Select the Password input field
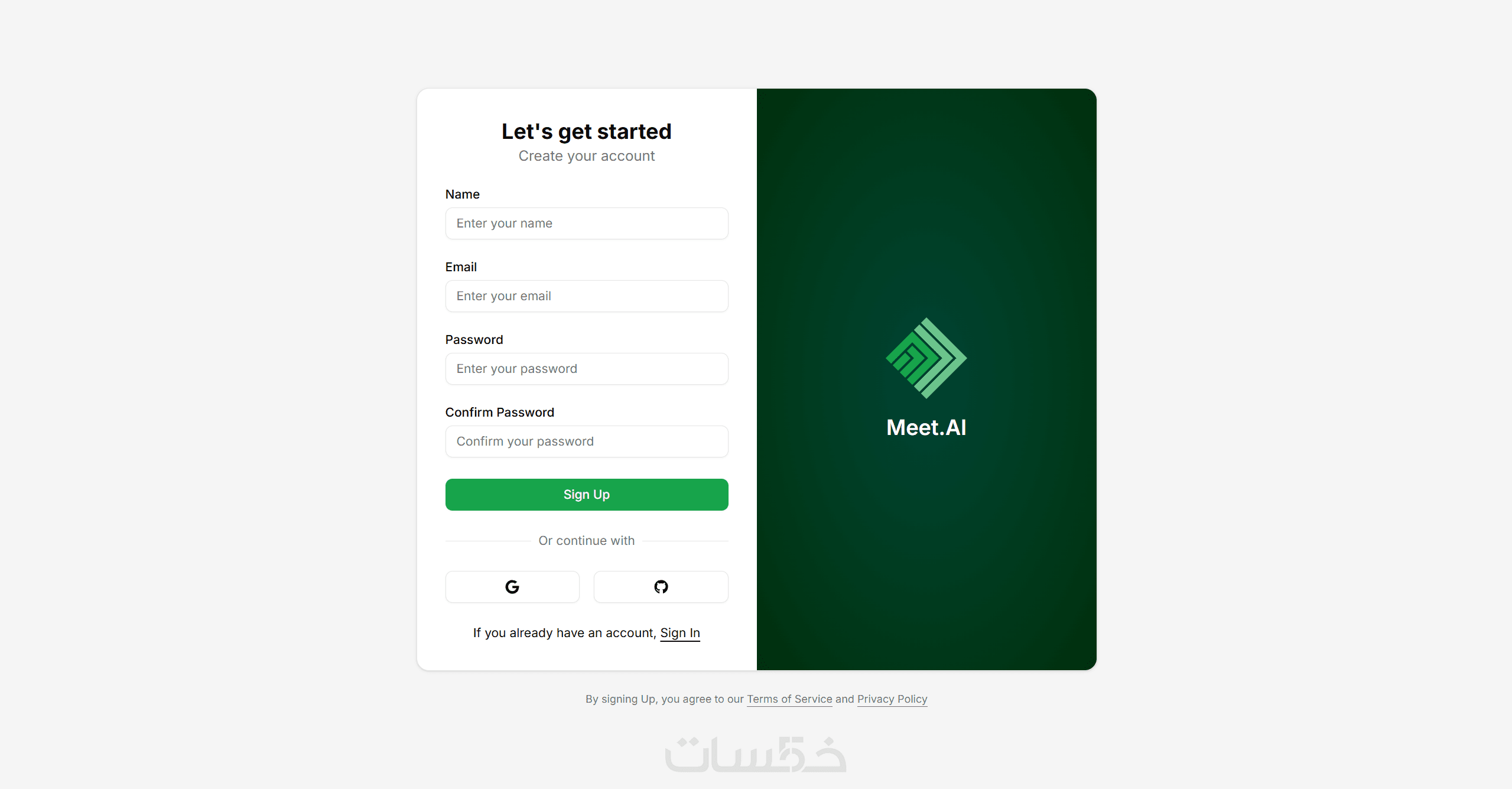The image size is (1512, 789). (587, 369)
